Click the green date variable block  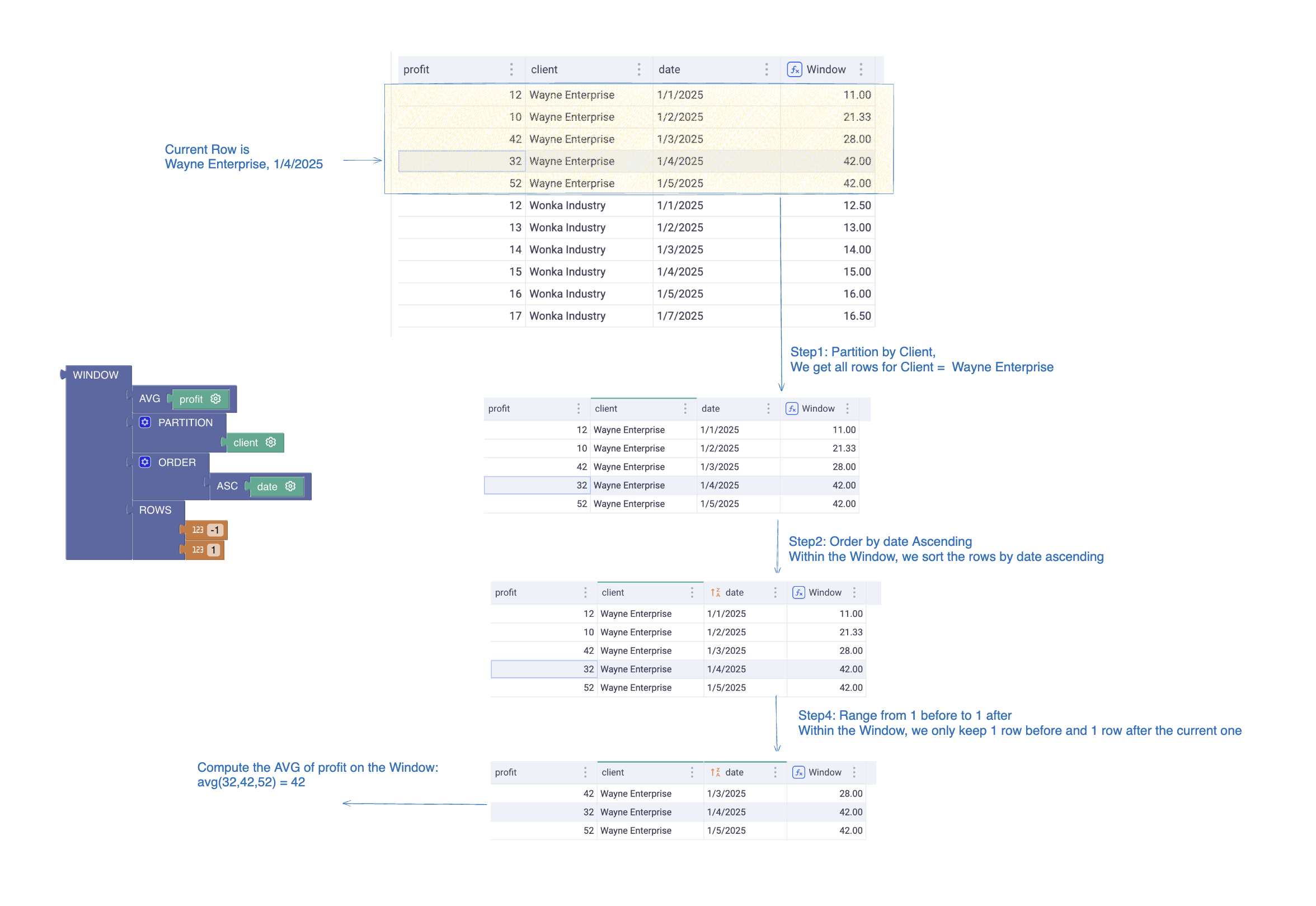[x=276, y=487]
